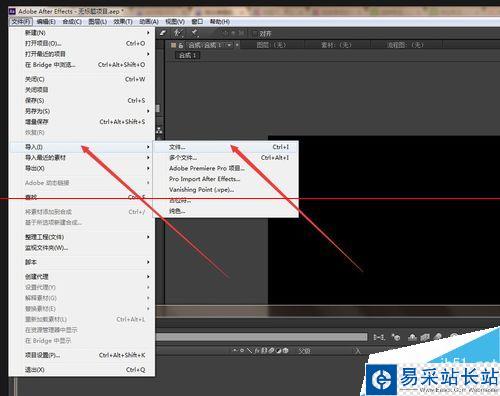This screenshot has width=500, height=396.
Task: Click the 合成 1 breadcrumb tab
Action: point(188,55)
